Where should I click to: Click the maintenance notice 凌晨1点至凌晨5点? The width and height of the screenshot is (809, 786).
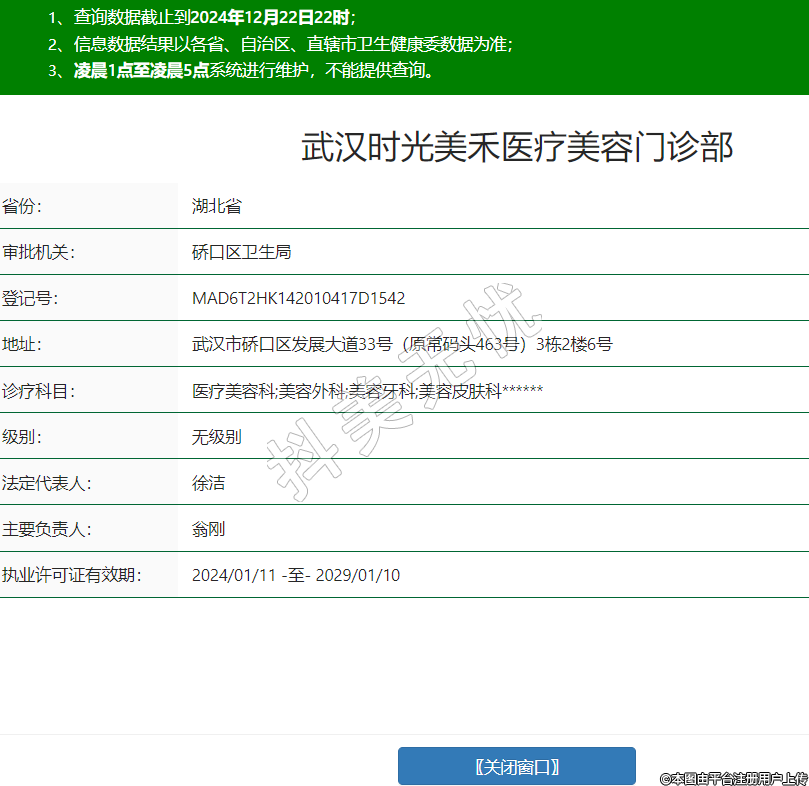[140, 70]
